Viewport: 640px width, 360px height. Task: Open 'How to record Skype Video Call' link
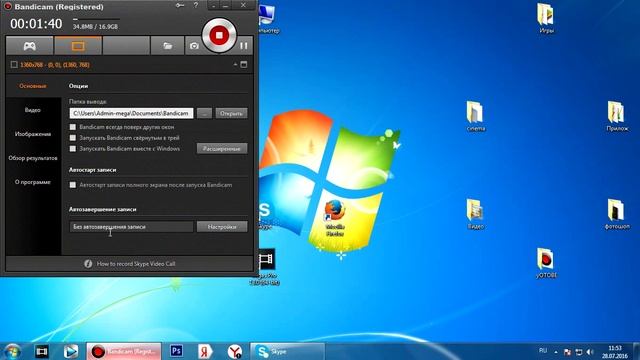pyautogui.click(x=136, y=264)
